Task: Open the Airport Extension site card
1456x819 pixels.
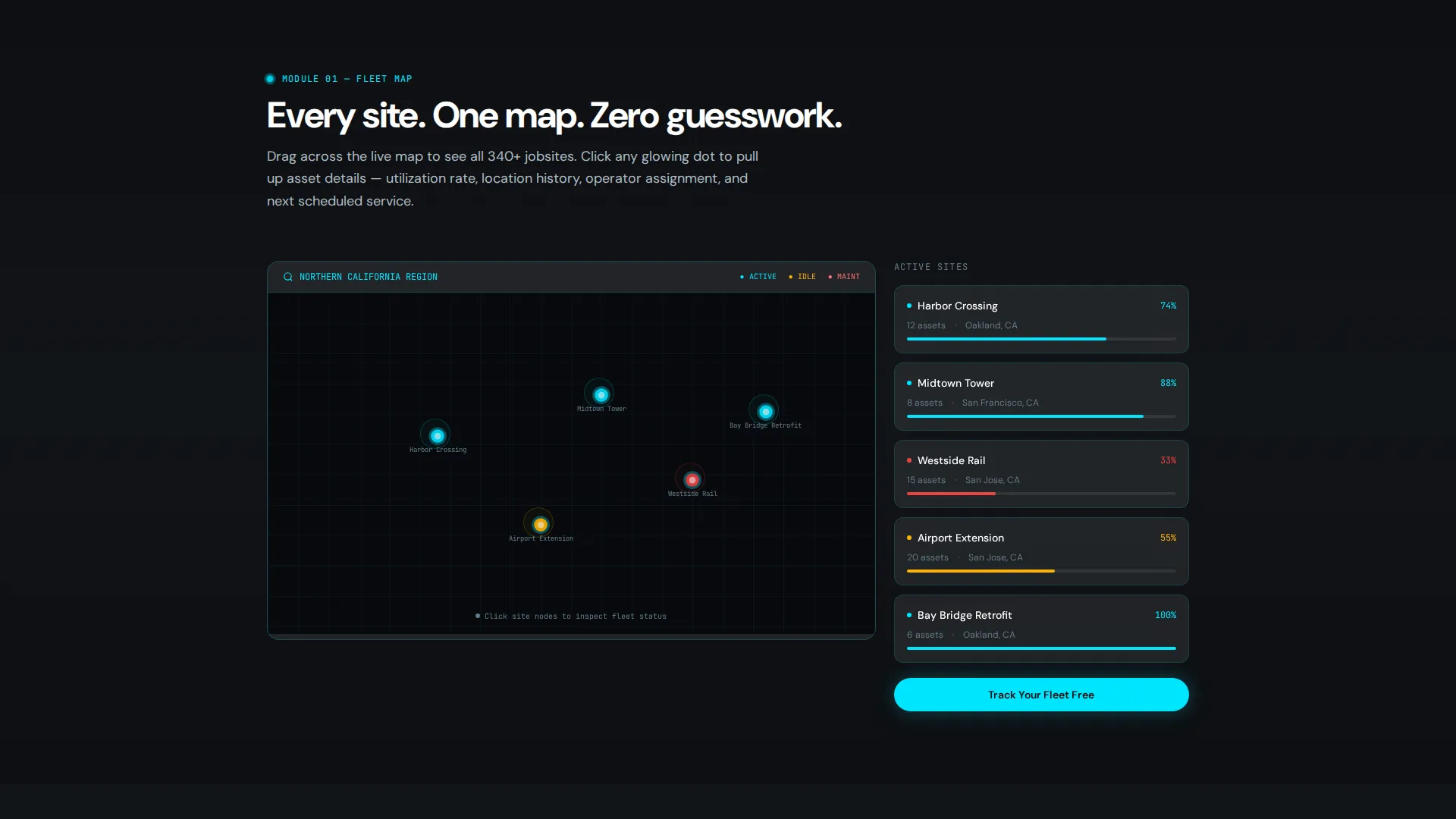Action: (x=1041, y=551)
